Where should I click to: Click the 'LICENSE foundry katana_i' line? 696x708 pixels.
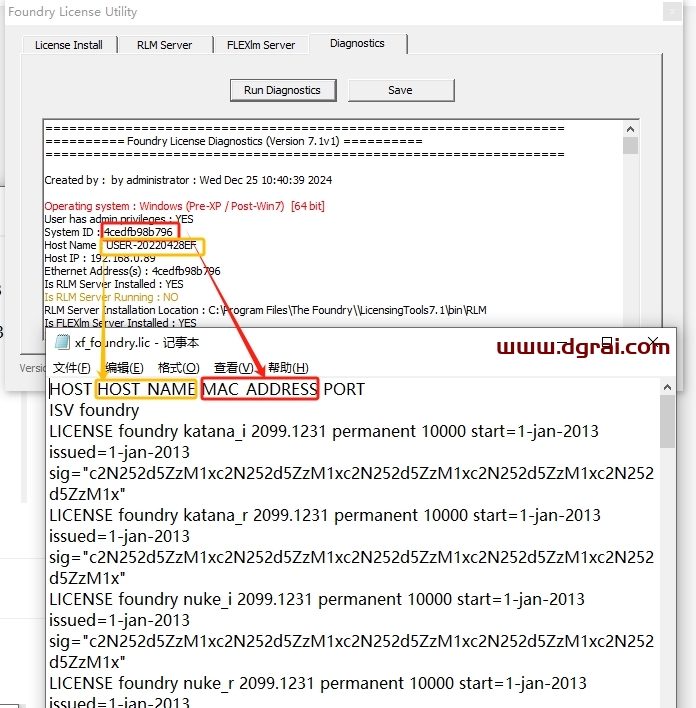pos(324,432)
